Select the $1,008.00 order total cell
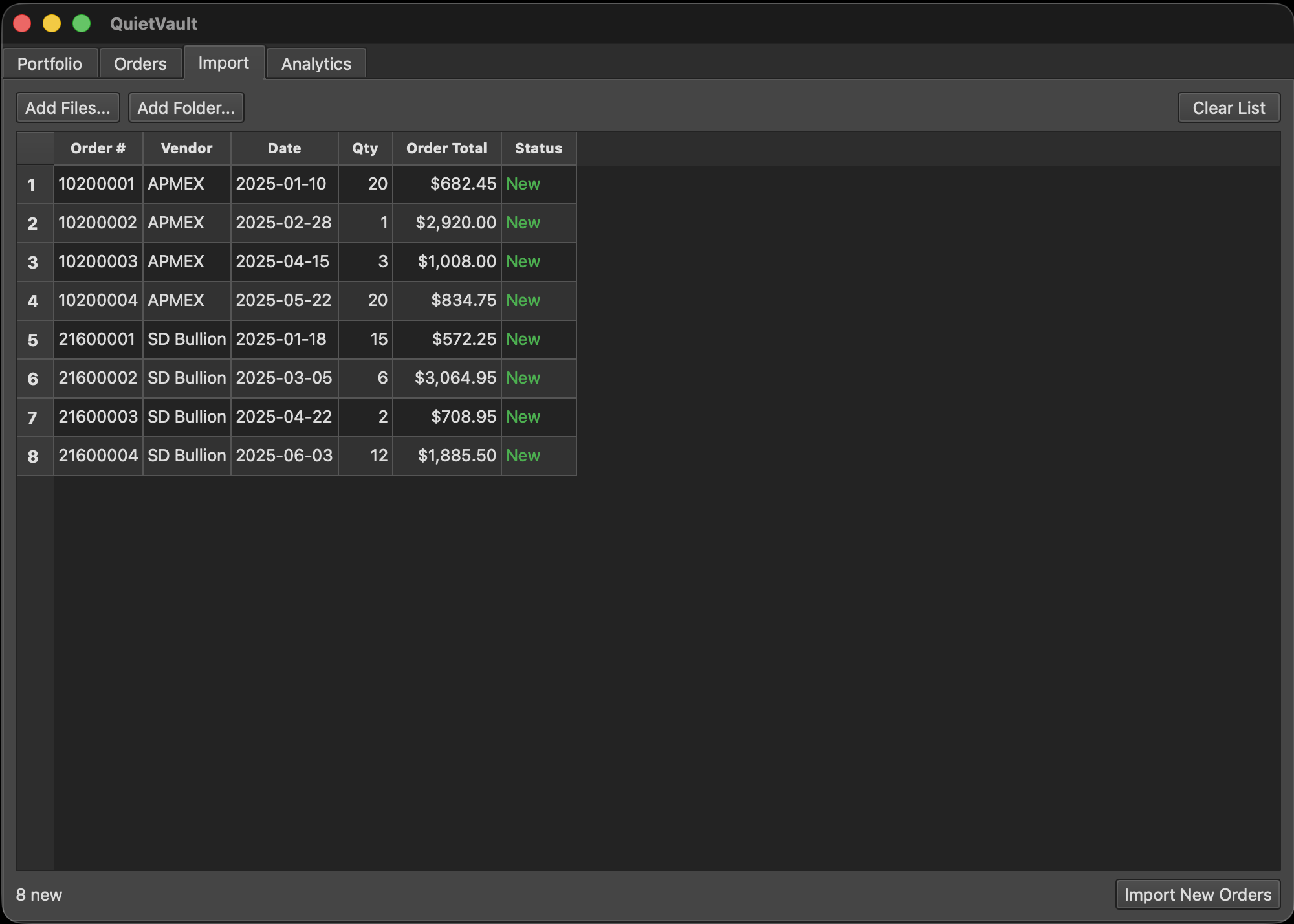1294x924 pixels. [x=447, y=262]
